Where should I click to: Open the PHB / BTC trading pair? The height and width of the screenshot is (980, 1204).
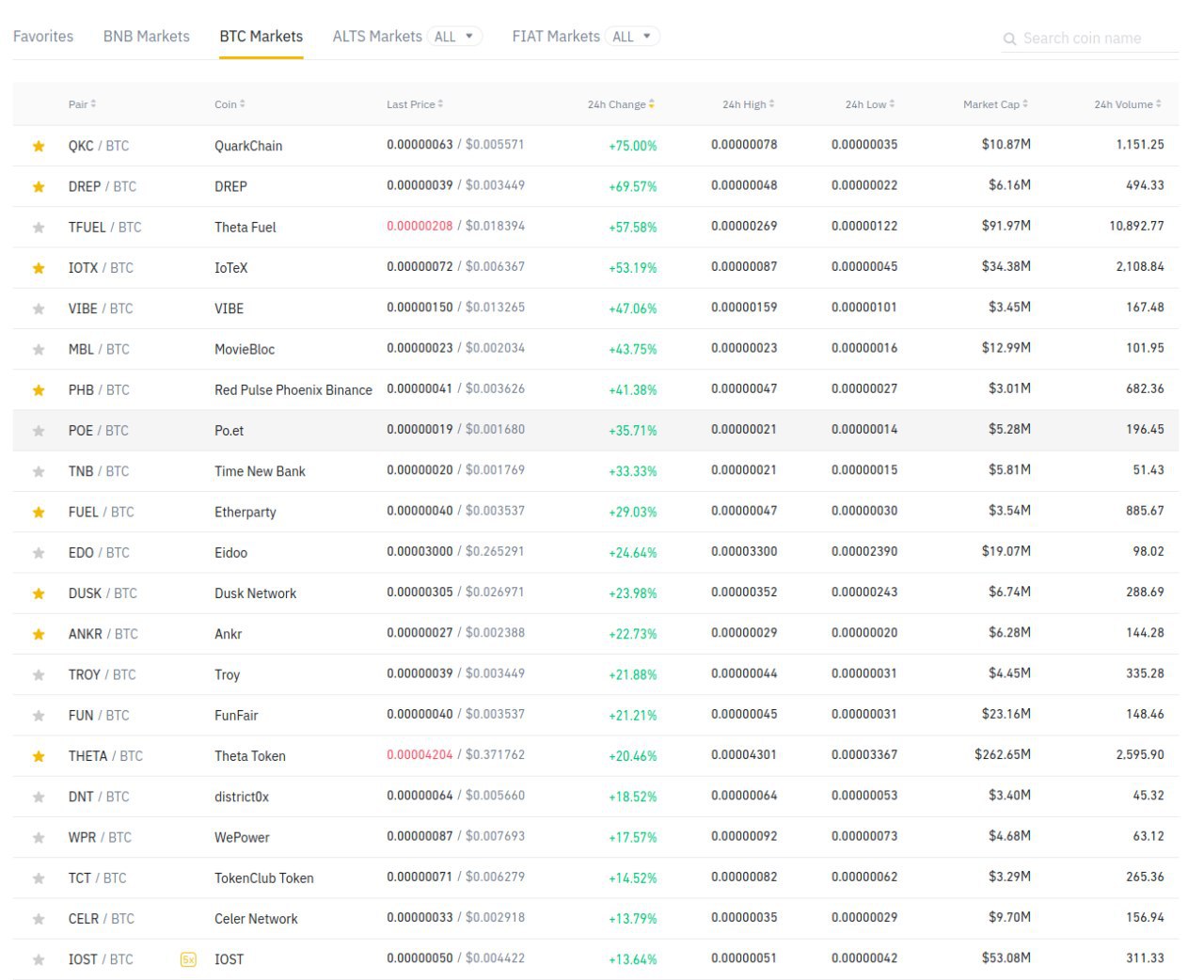coord(99,390)
